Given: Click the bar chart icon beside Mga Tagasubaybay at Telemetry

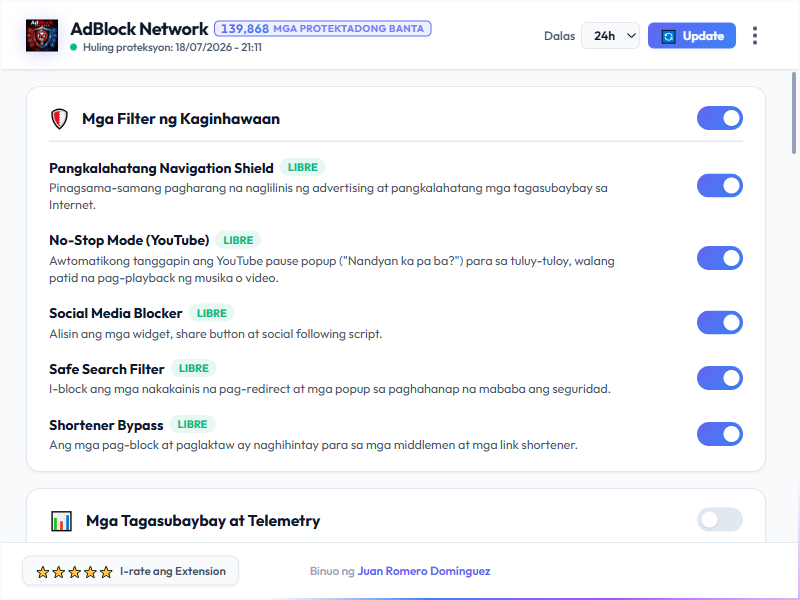Looking at the screenshot, I should (61, 521).
